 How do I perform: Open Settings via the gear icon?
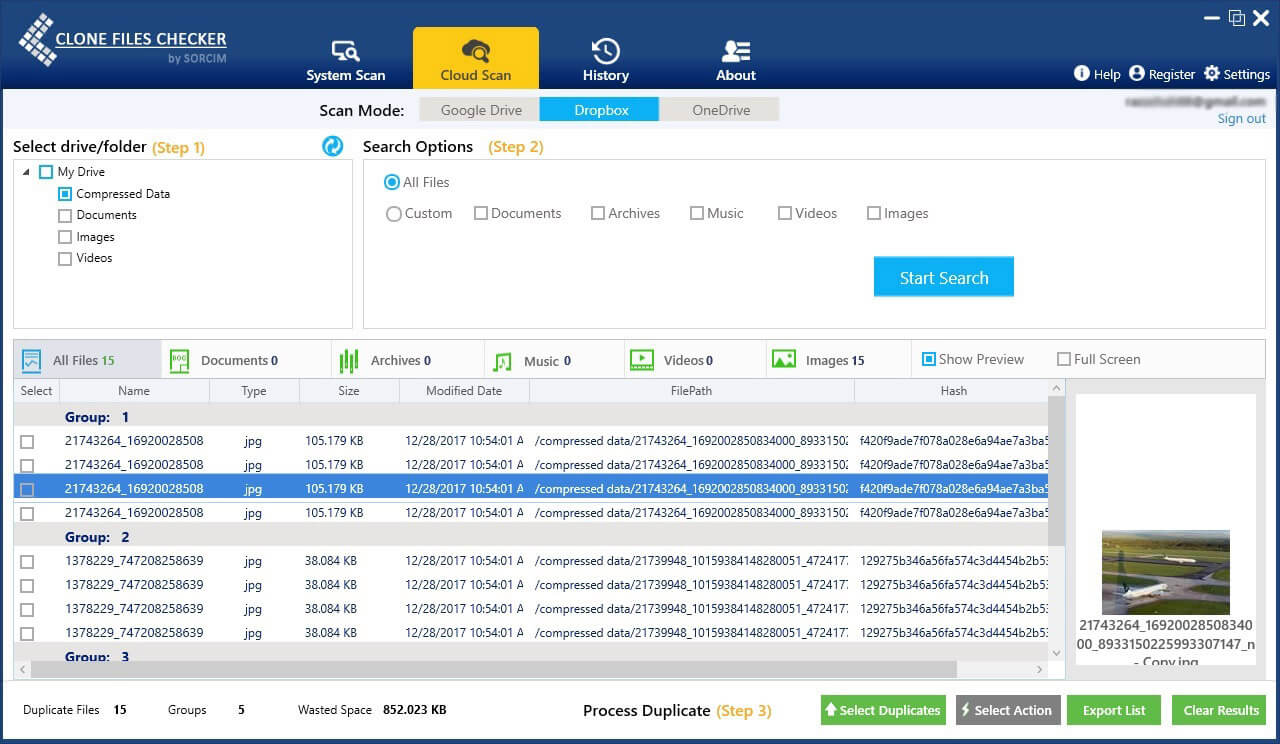[x=1212, y=73]
